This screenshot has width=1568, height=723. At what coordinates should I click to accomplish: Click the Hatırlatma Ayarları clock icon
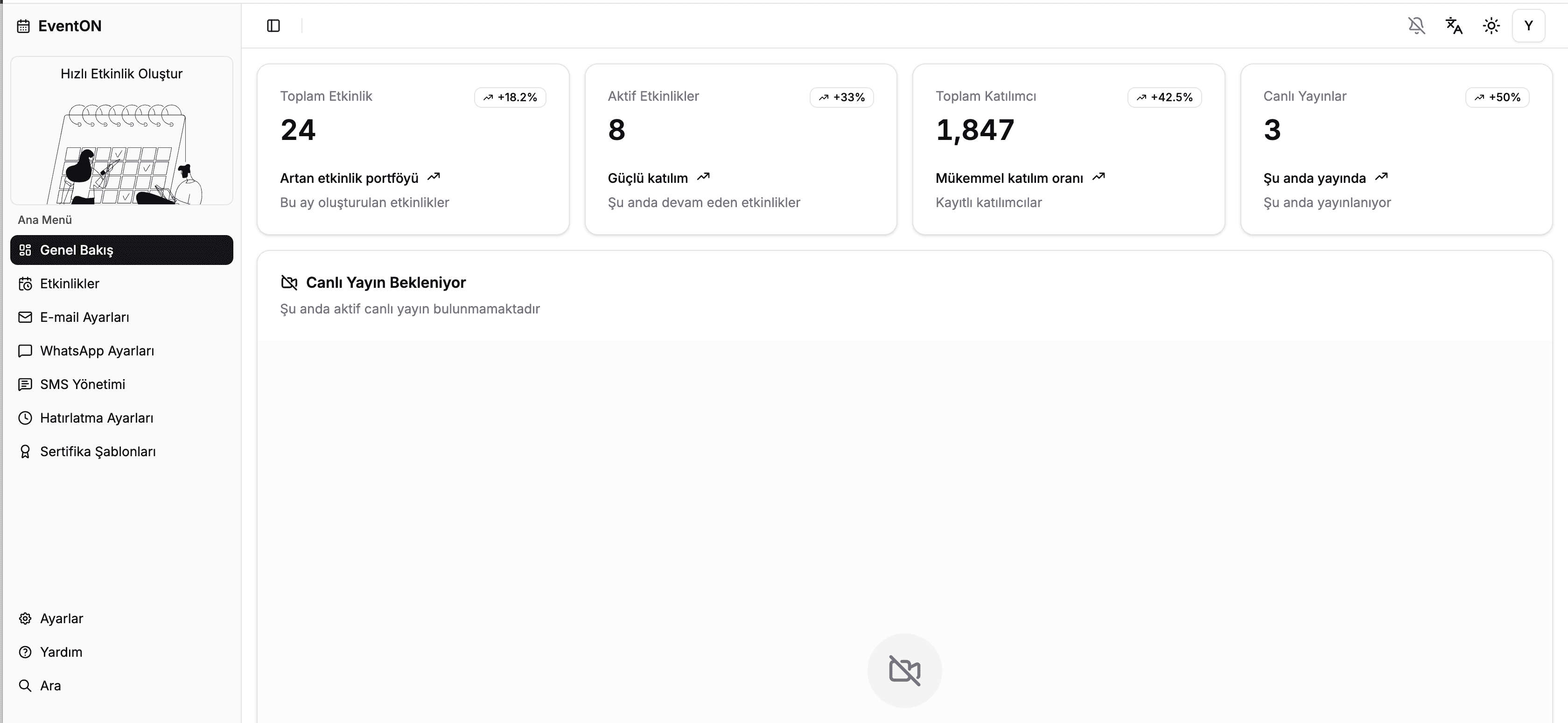pos(25,418)
